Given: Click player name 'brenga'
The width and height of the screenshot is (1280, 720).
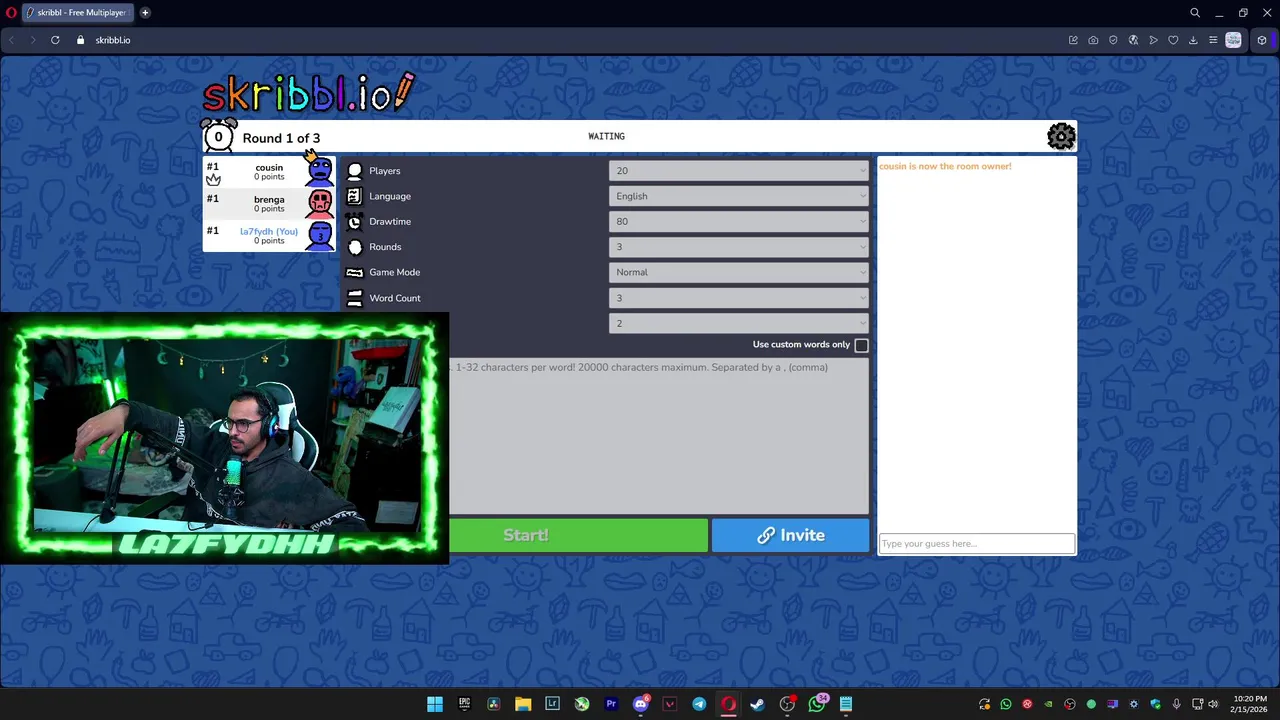Looking at the screenshot, I should (269, 199).
